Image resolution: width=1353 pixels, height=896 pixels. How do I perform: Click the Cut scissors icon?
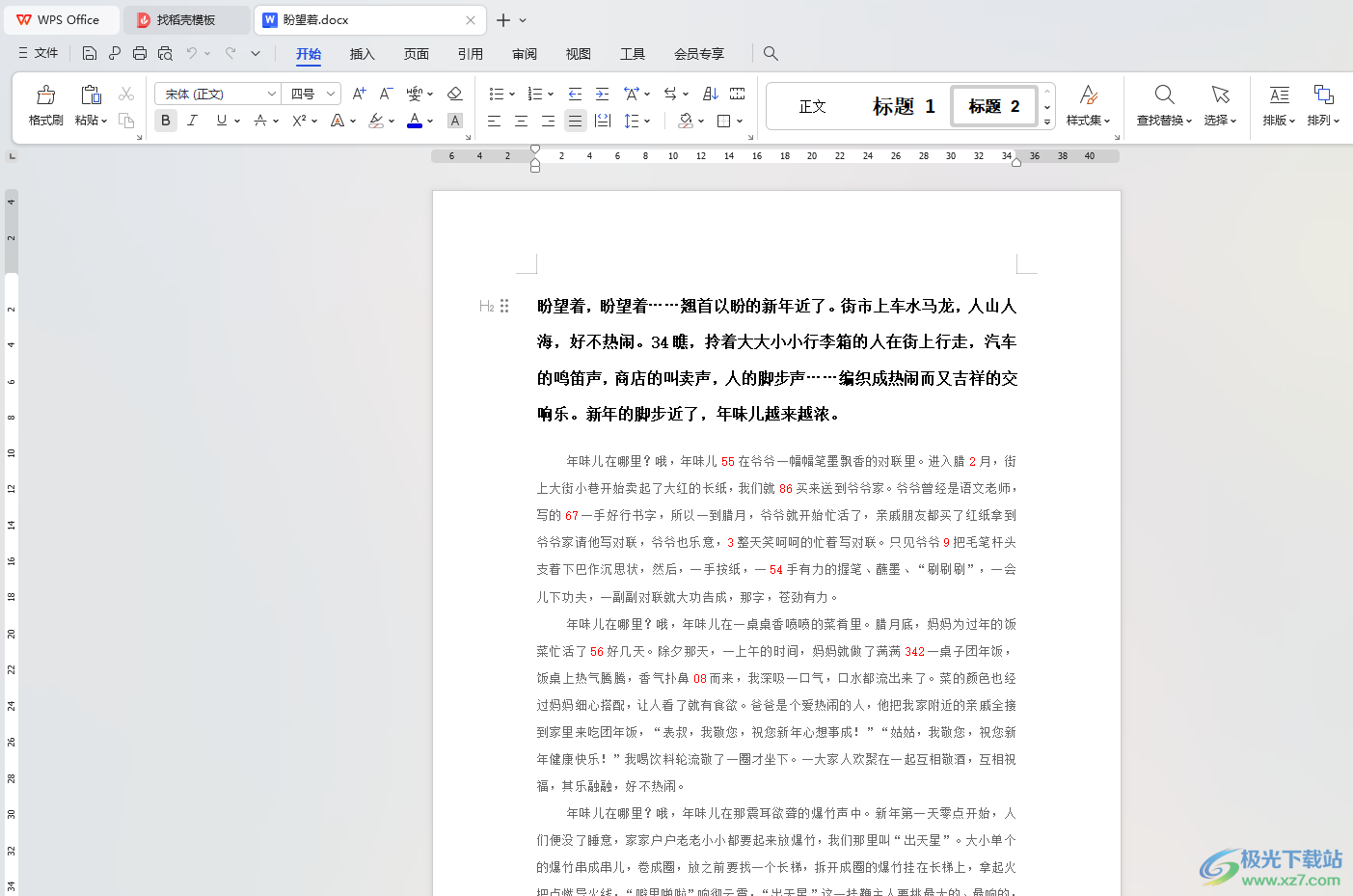(126, 94)
